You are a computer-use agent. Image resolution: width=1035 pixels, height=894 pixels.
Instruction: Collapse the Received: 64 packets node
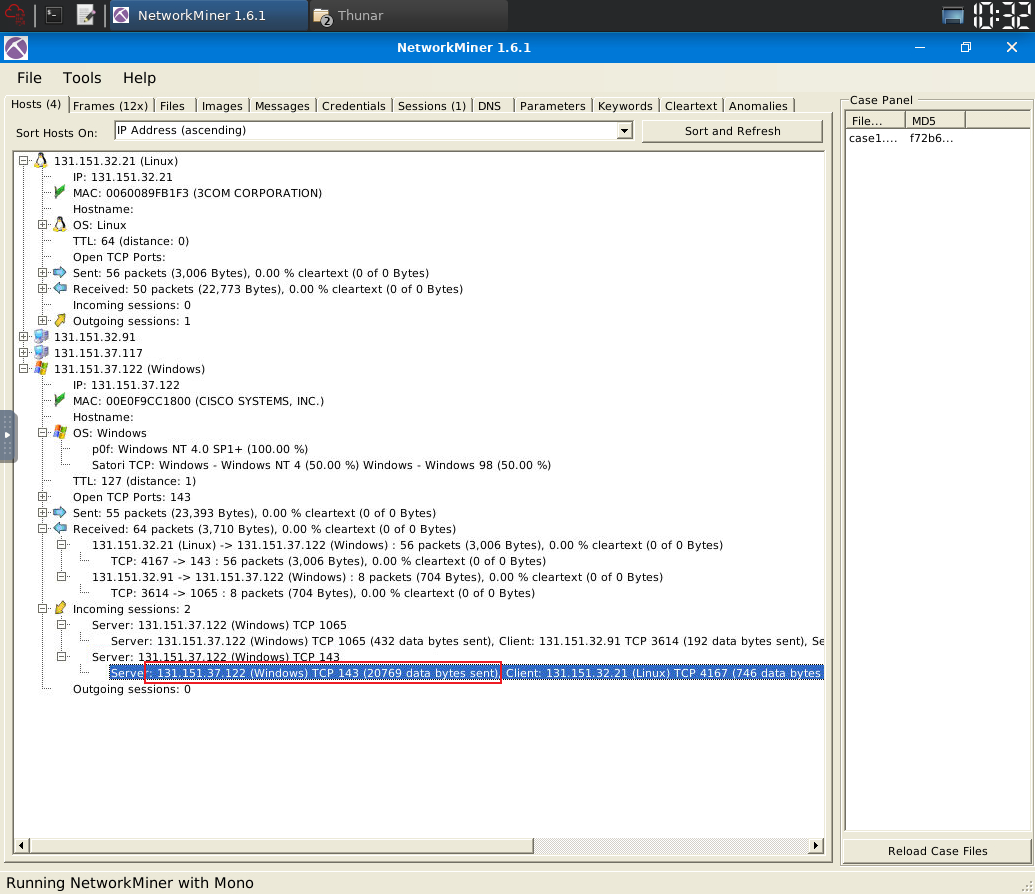click(x=43, y=528)
